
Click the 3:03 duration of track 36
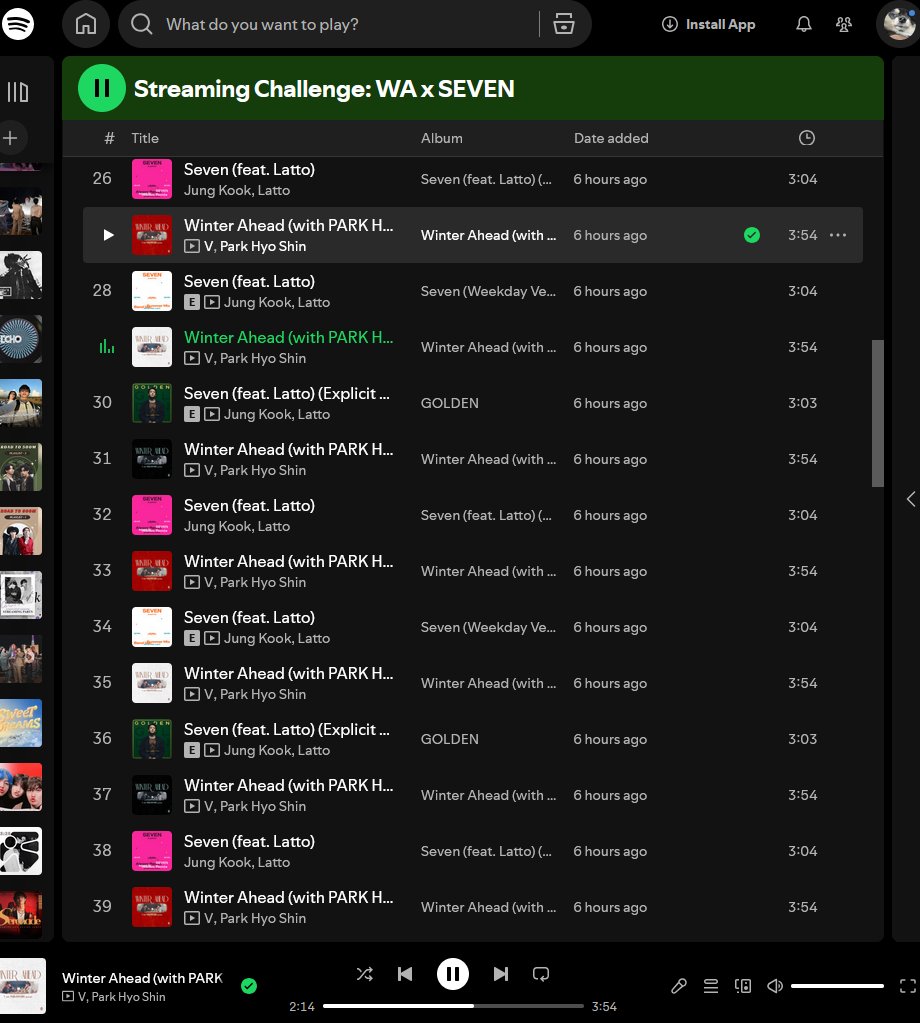pyautogui.click(x=803, y=739)
